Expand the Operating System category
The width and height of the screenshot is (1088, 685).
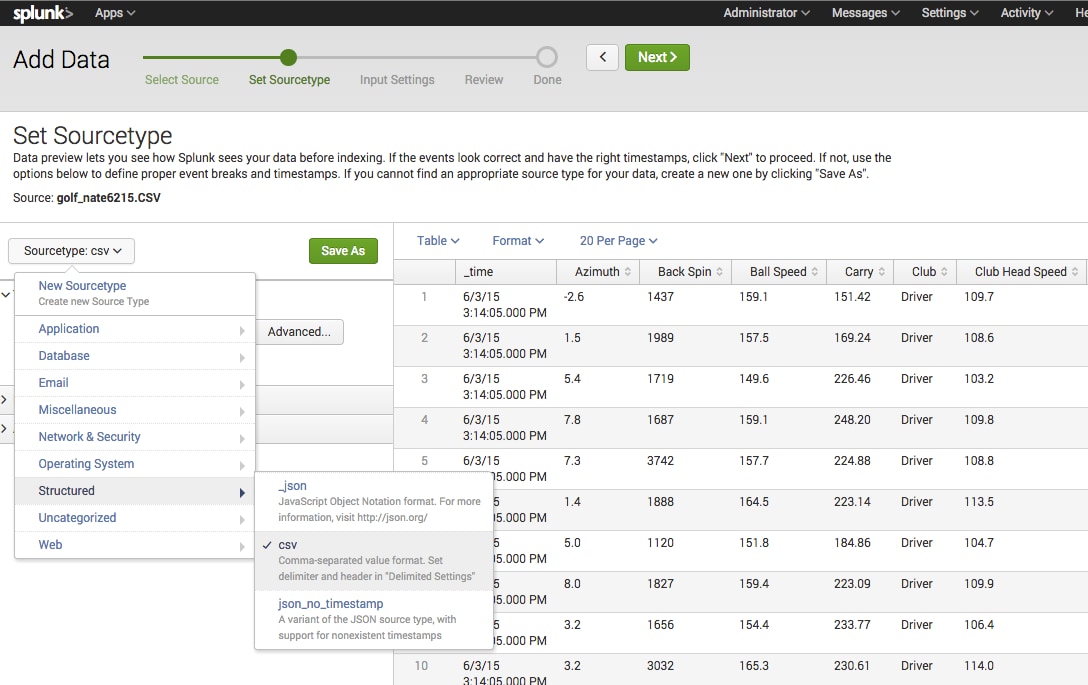click(x=135, y=464)
